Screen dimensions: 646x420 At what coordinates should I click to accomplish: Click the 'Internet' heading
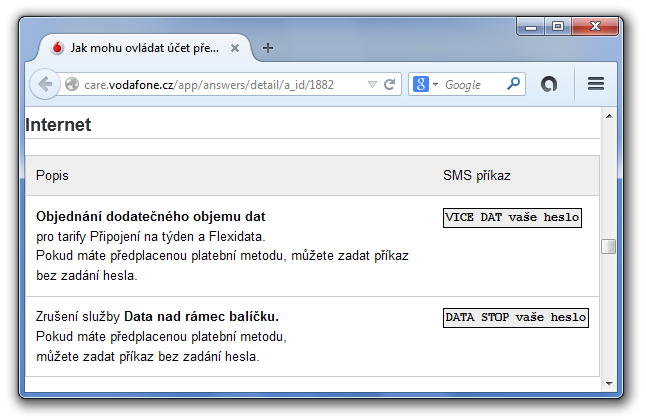58,125
